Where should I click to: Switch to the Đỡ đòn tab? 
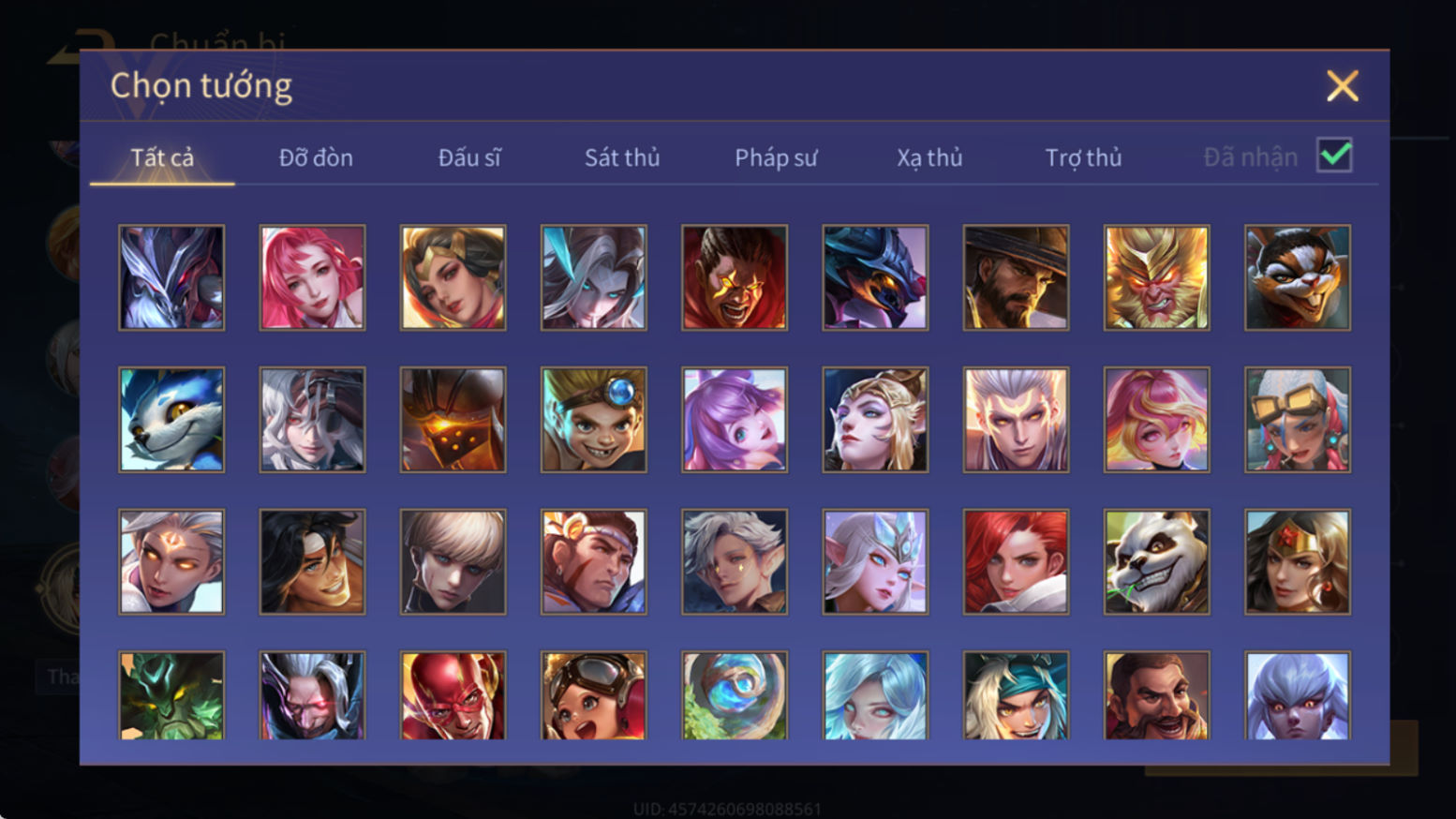pyautogui.click(x=316, y=157)
